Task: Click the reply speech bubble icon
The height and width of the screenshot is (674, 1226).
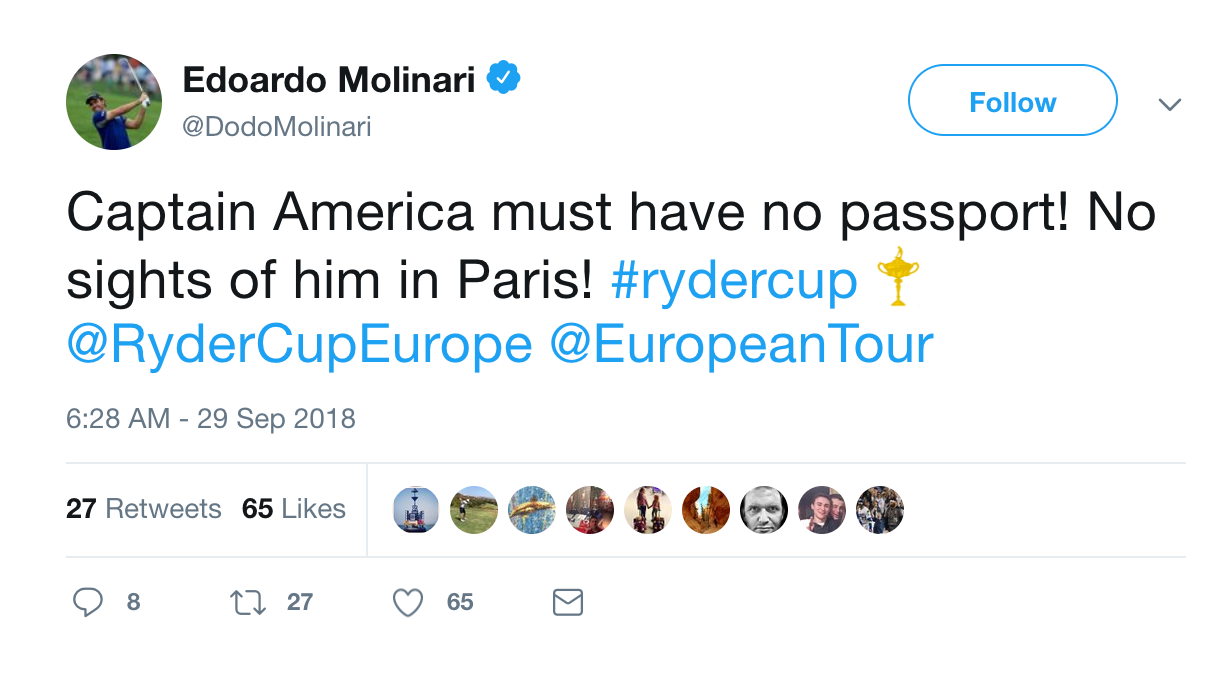Action: pyautogui.click(x=88, y=602)
